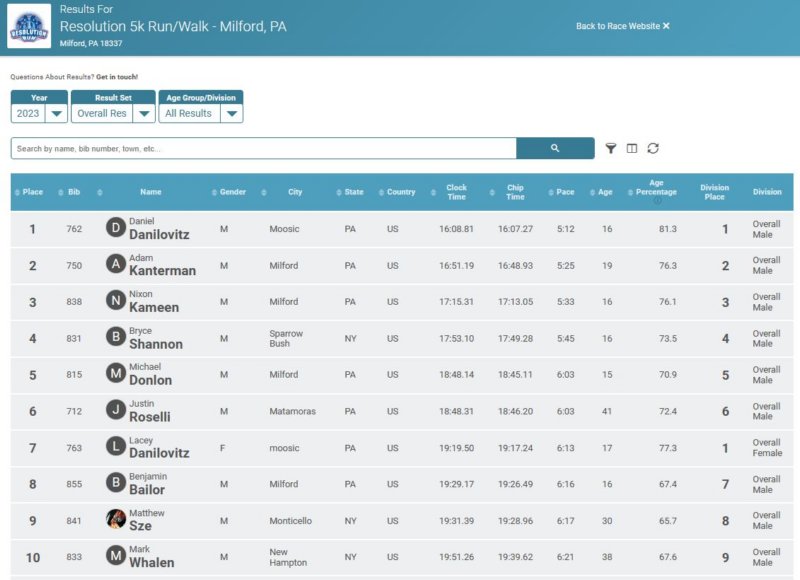Click Matthew Sze's profile photo
Screen dimensions: 800x580
(116, 519)
